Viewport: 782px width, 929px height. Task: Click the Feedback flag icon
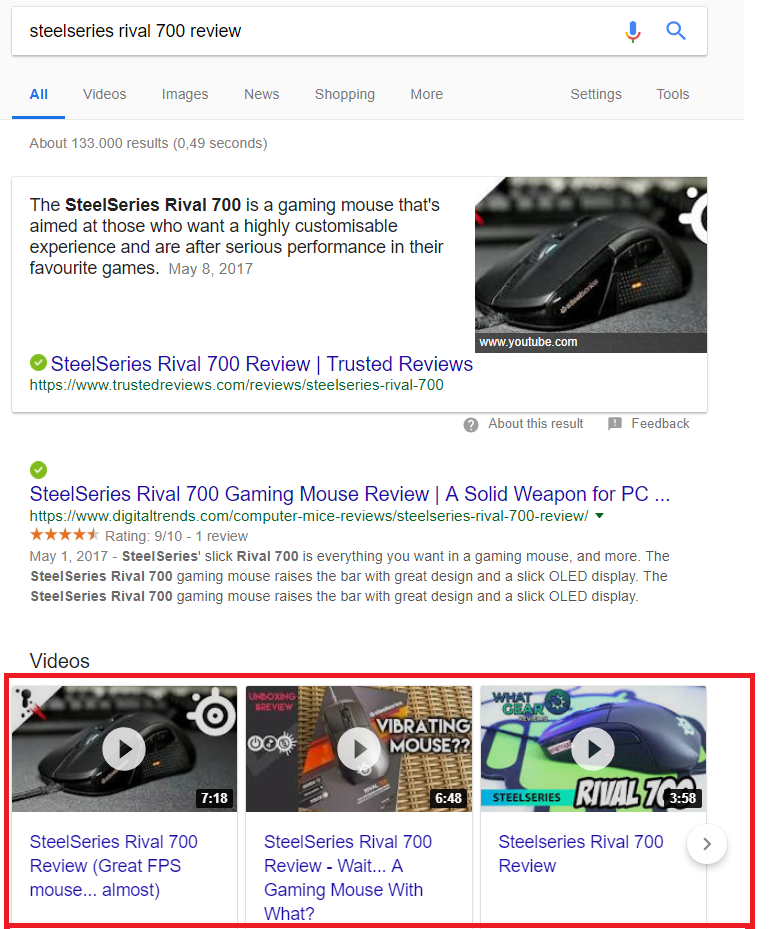(x=615, y=424)
